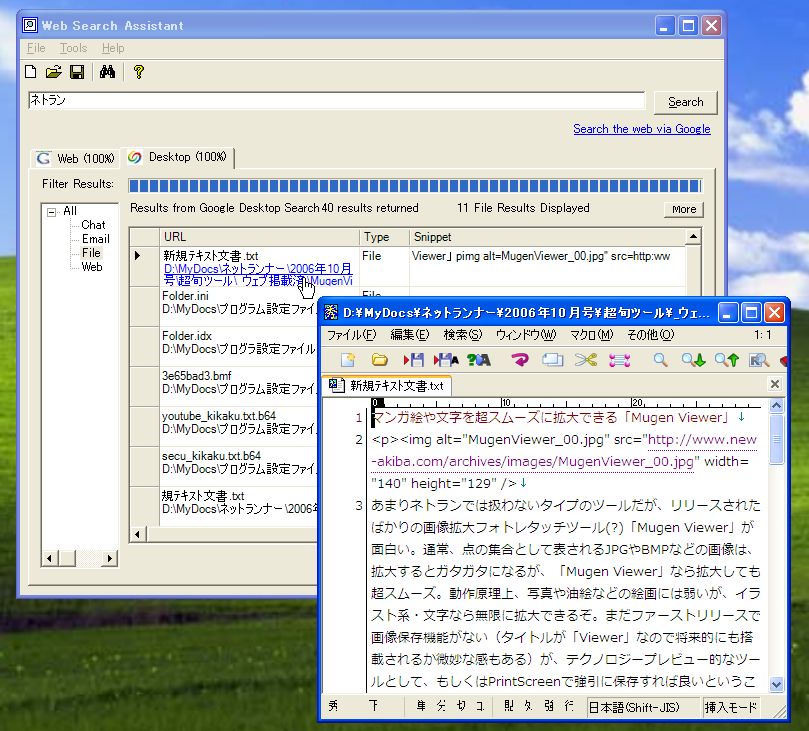
Task: Switch to the Web (100%) results tab
Action: (75, 158)
